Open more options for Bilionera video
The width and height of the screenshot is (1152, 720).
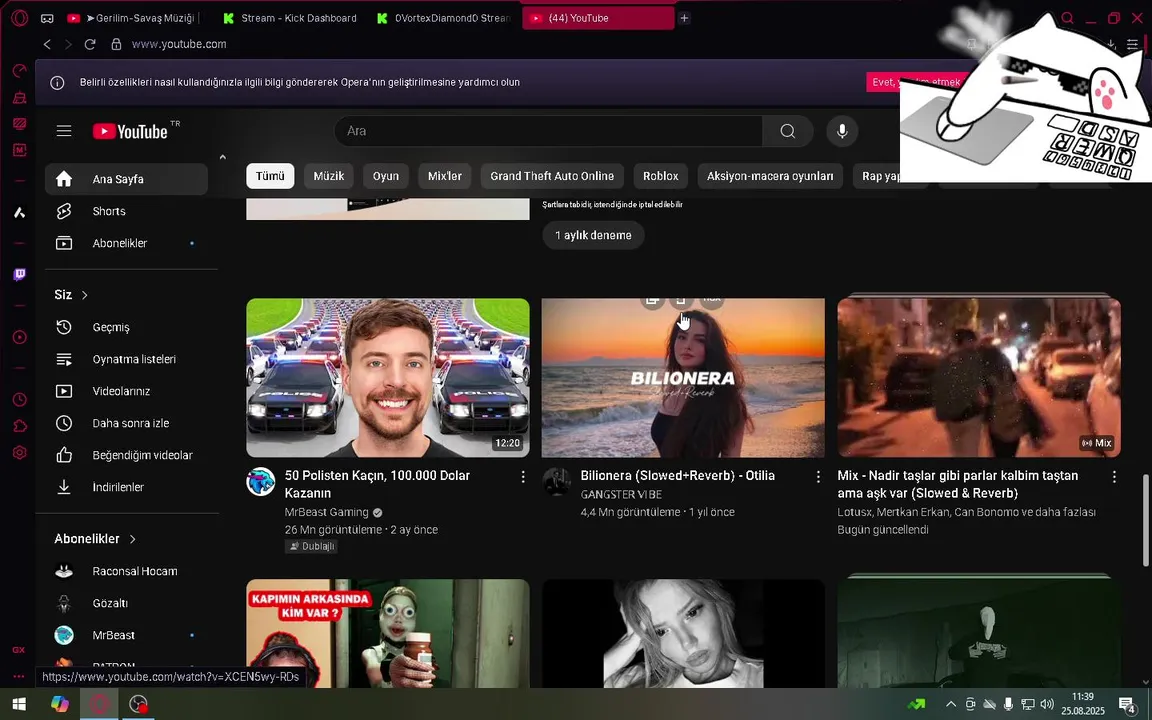pyautogui.click(x=818, y=477)
